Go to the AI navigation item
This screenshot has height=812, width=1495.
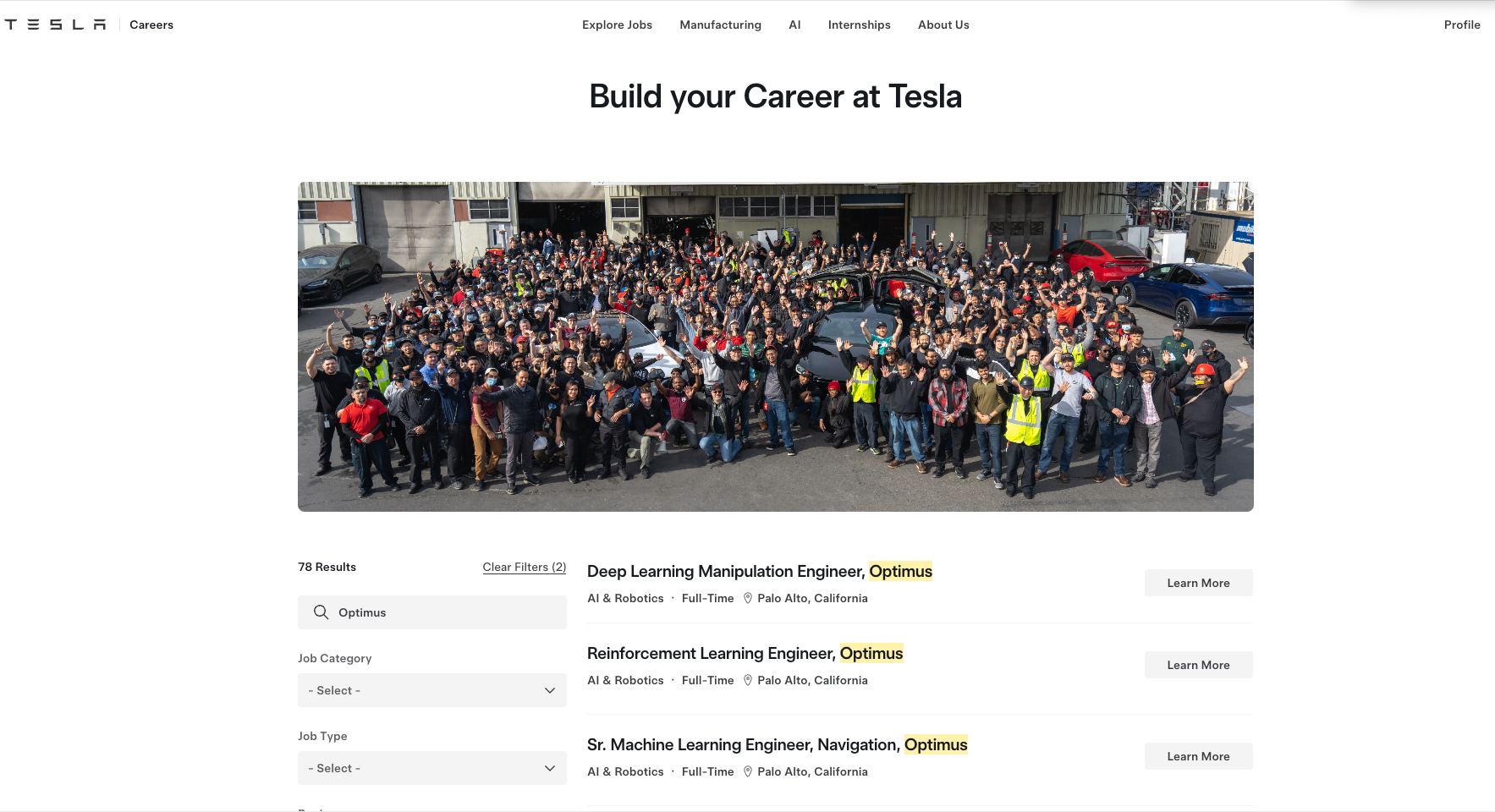(794, 25)
